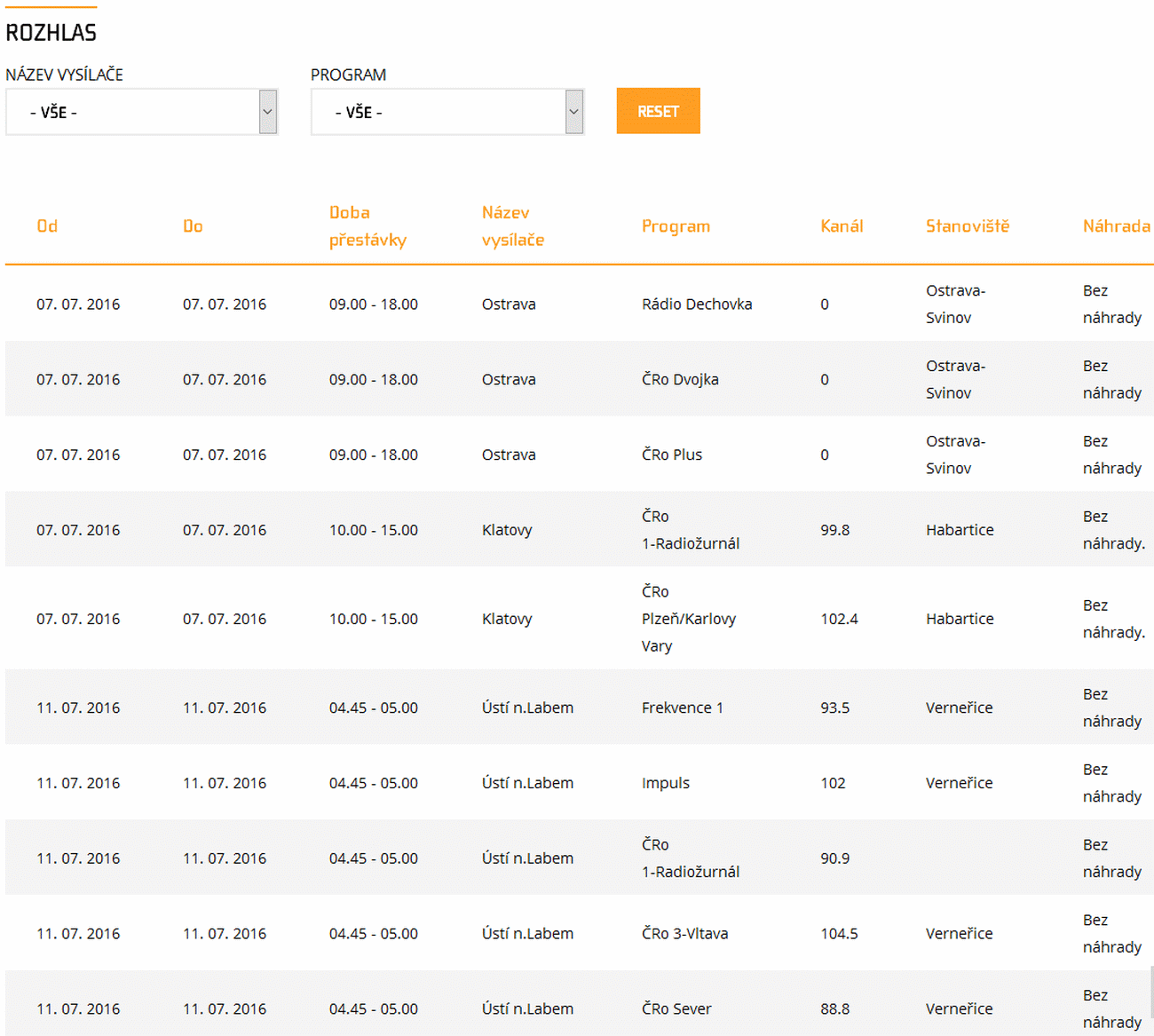The width and height of the screenshot is (1154, 1036).
Task: Click 10.00 - 15.00 in the 99.8 row
Action: pos(374,530)
